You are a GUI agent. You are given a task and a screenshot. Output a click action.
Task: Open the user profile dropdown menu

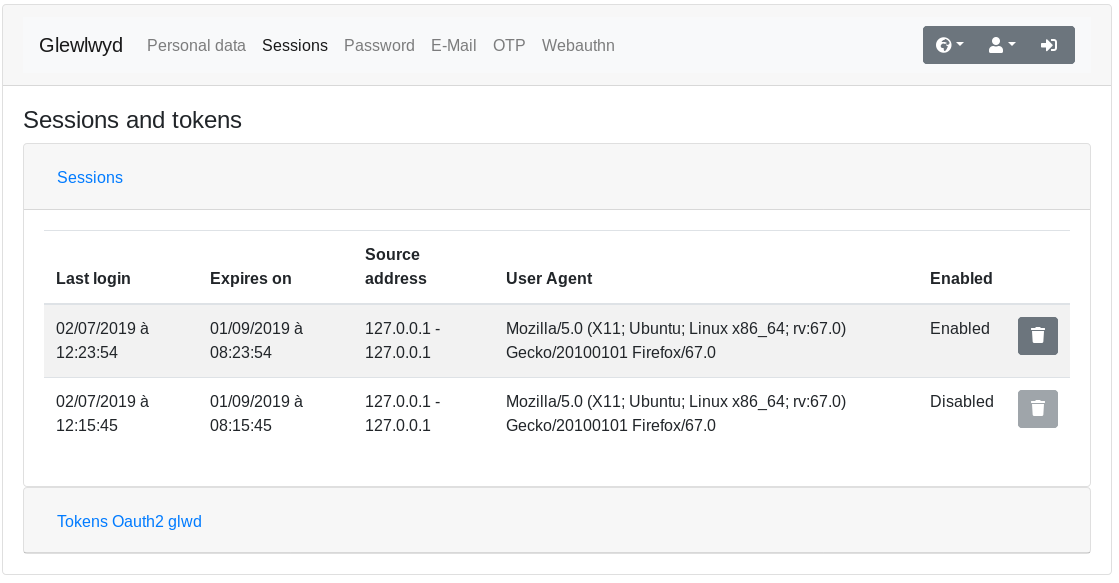pyautogui.click(x=1001, y=45)
